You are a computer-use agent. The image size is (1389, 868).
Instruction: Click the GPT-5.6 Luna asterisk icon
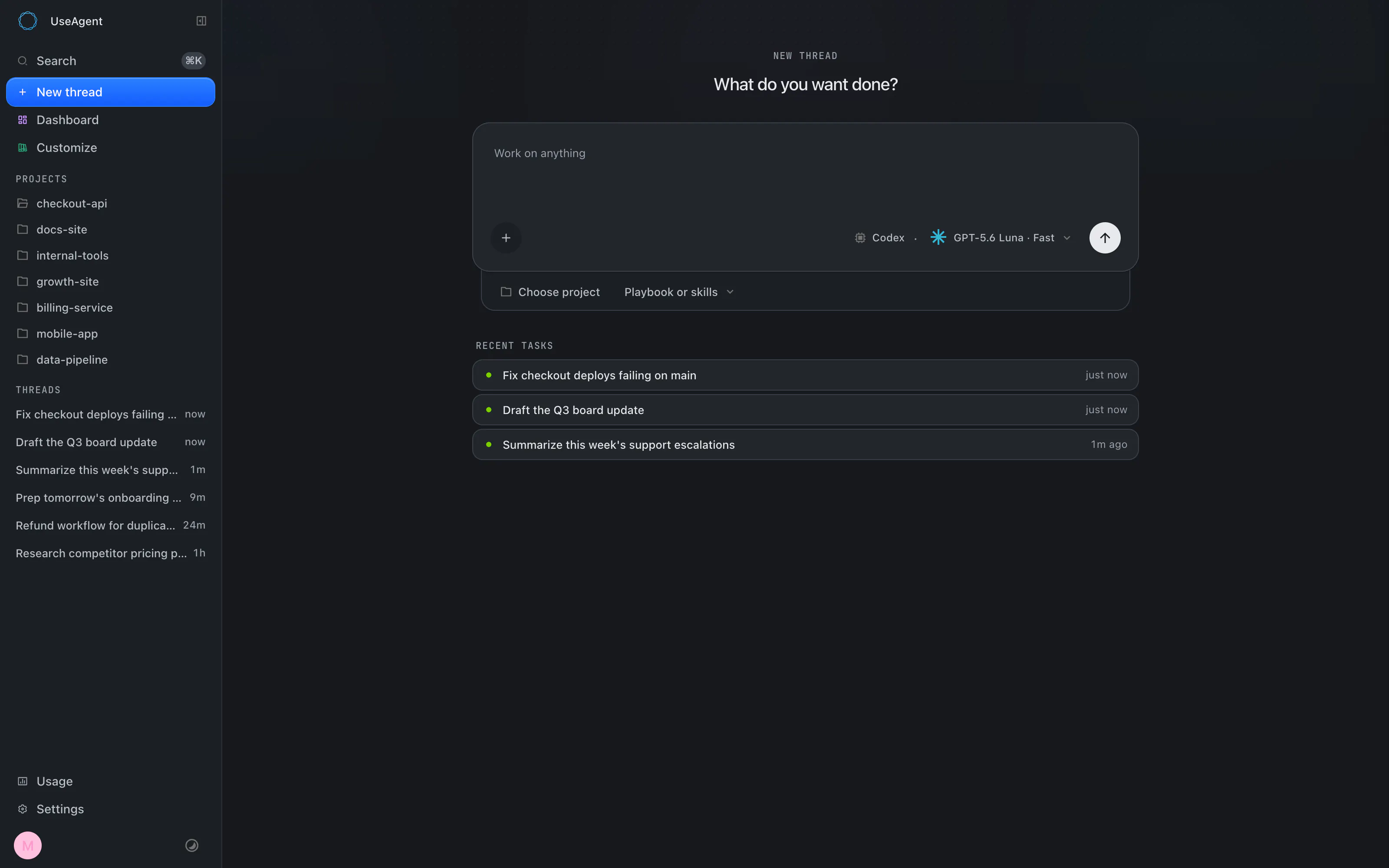click(x=938, y=237)
